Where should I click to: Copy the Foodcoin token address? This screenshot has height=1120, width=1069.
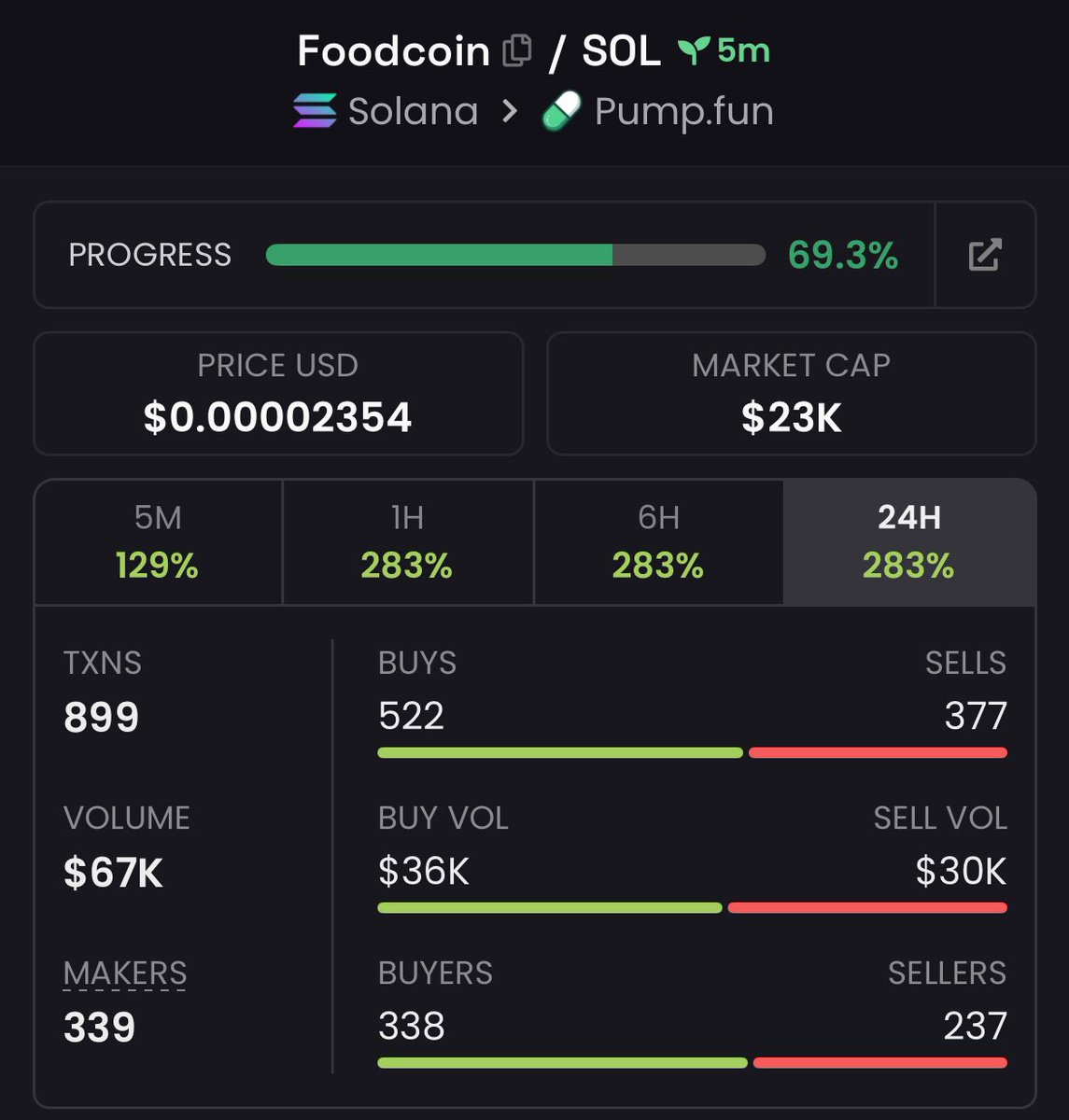pos(516,50)
